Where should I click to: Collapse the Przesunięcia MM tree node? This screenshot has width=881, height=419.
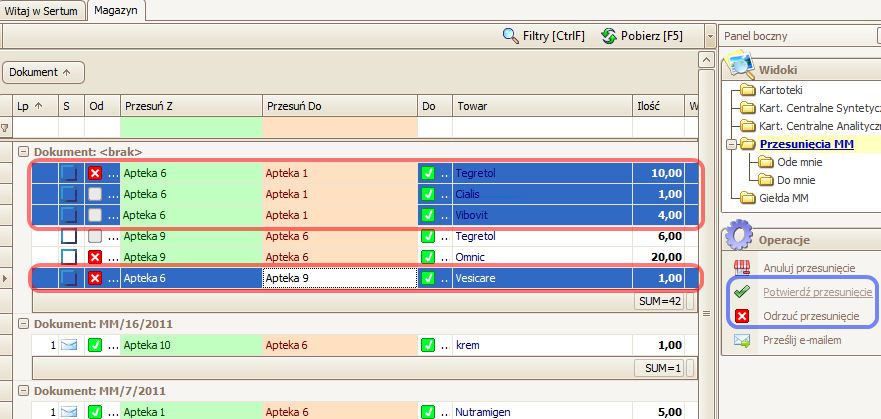click(731, 144)
